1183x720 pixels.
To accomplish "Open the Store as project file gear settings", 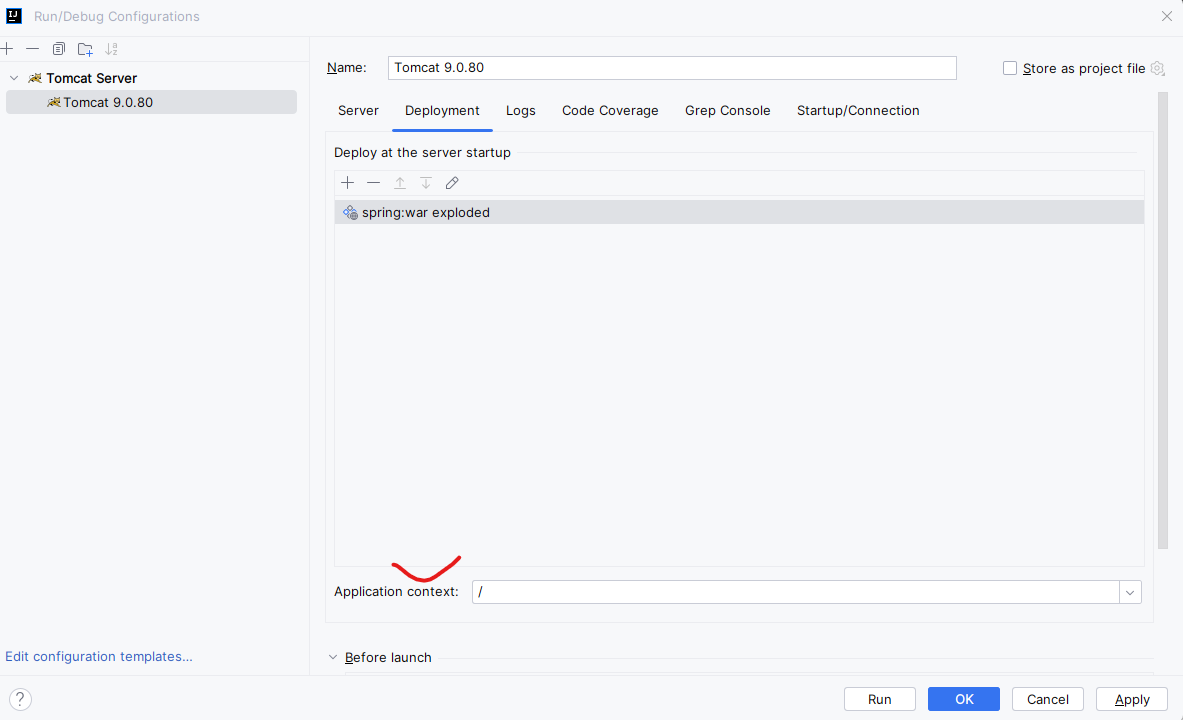I will [x=1158, y=69].
